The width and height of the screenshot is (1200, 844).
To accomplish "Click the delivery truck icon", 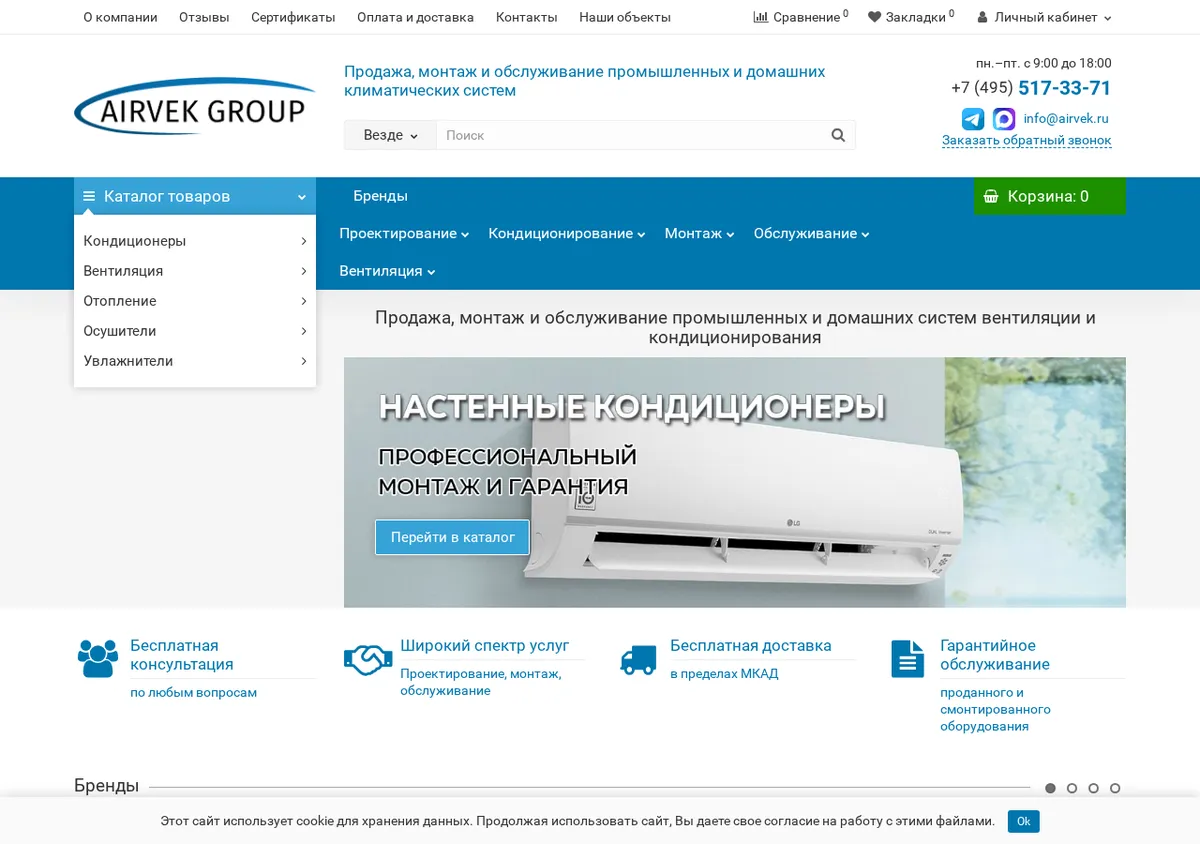I will [x=638, y=659].
